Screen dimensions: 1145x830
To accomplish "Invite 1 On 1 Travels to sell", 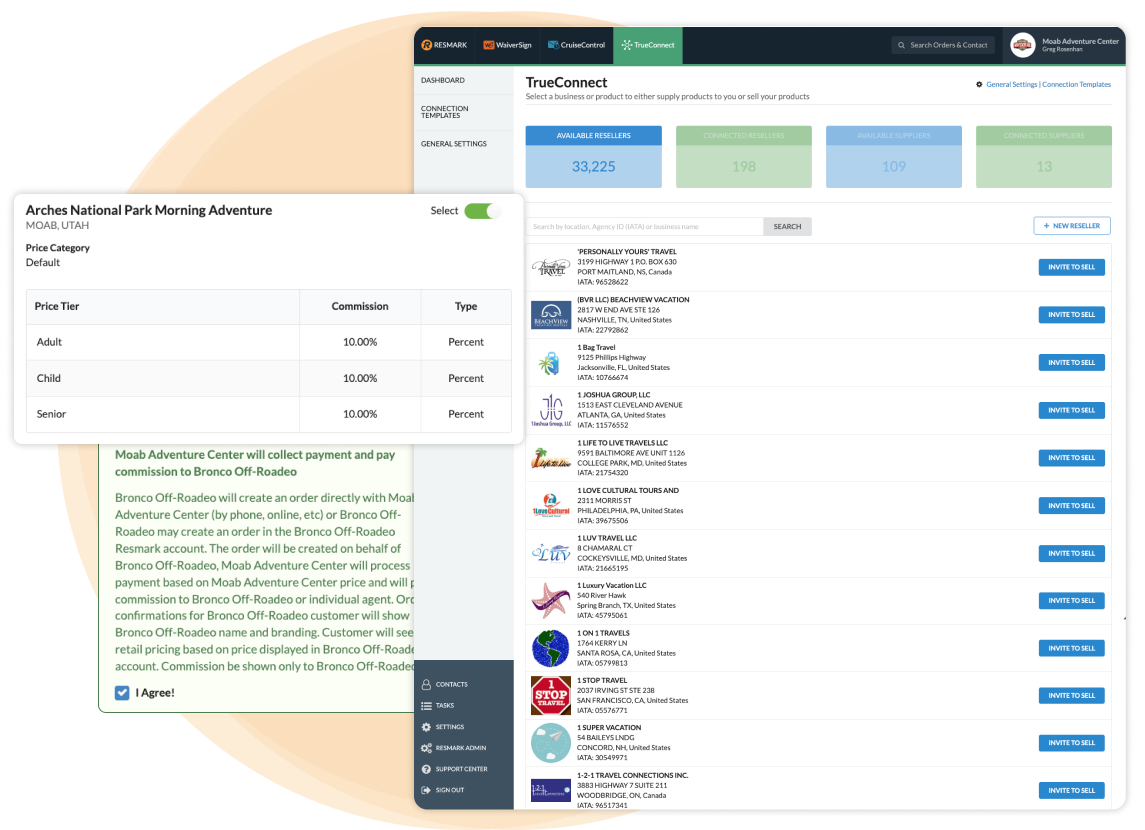I will (x=1071, y=648).
